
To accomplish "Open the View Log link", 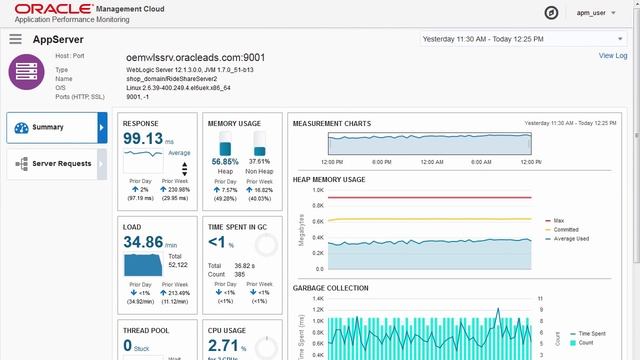I will click(613, 56).
